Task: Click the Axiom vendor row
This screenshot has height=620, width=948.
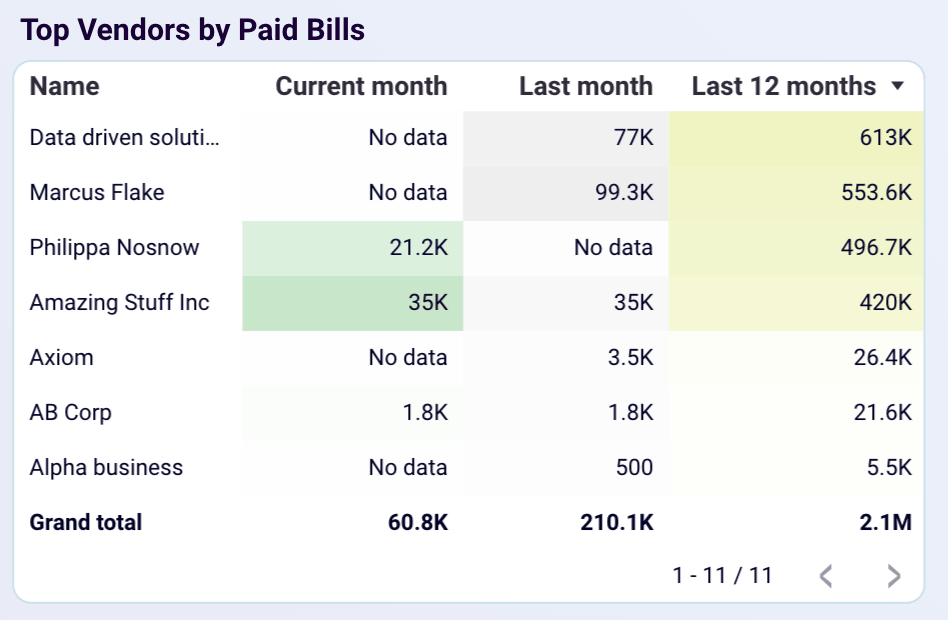Action: (61, 357)
